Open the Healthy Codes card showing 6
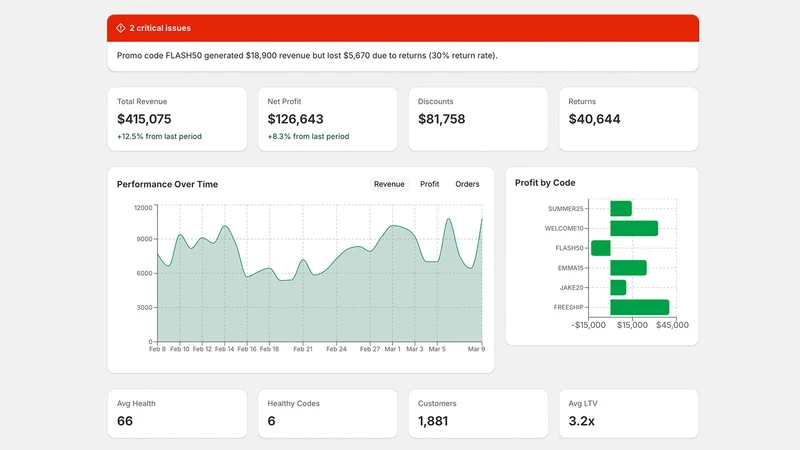This screenshot has width=800, height=450. click(x=328, y=414)
